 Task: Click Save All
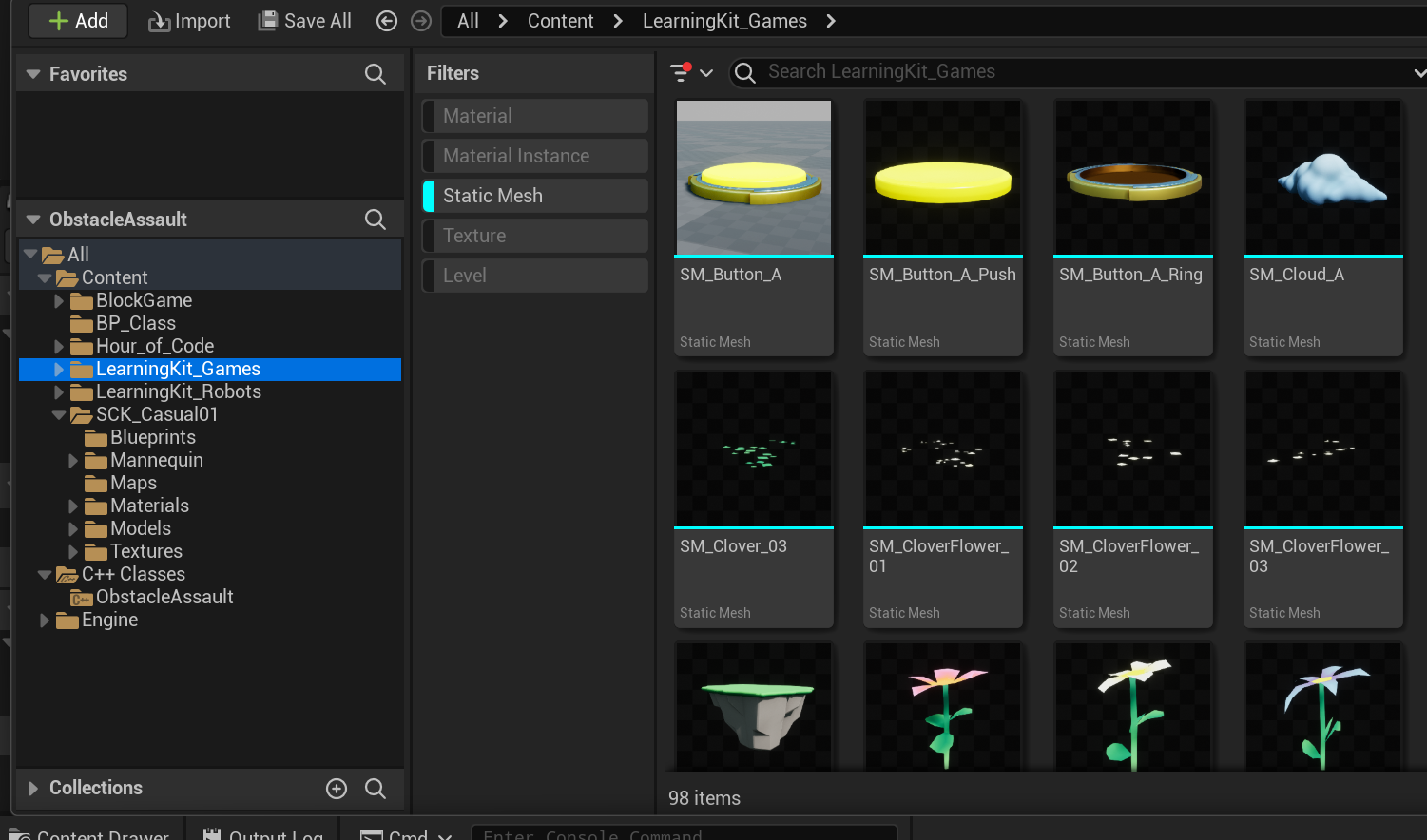click(x=305, y=21)
